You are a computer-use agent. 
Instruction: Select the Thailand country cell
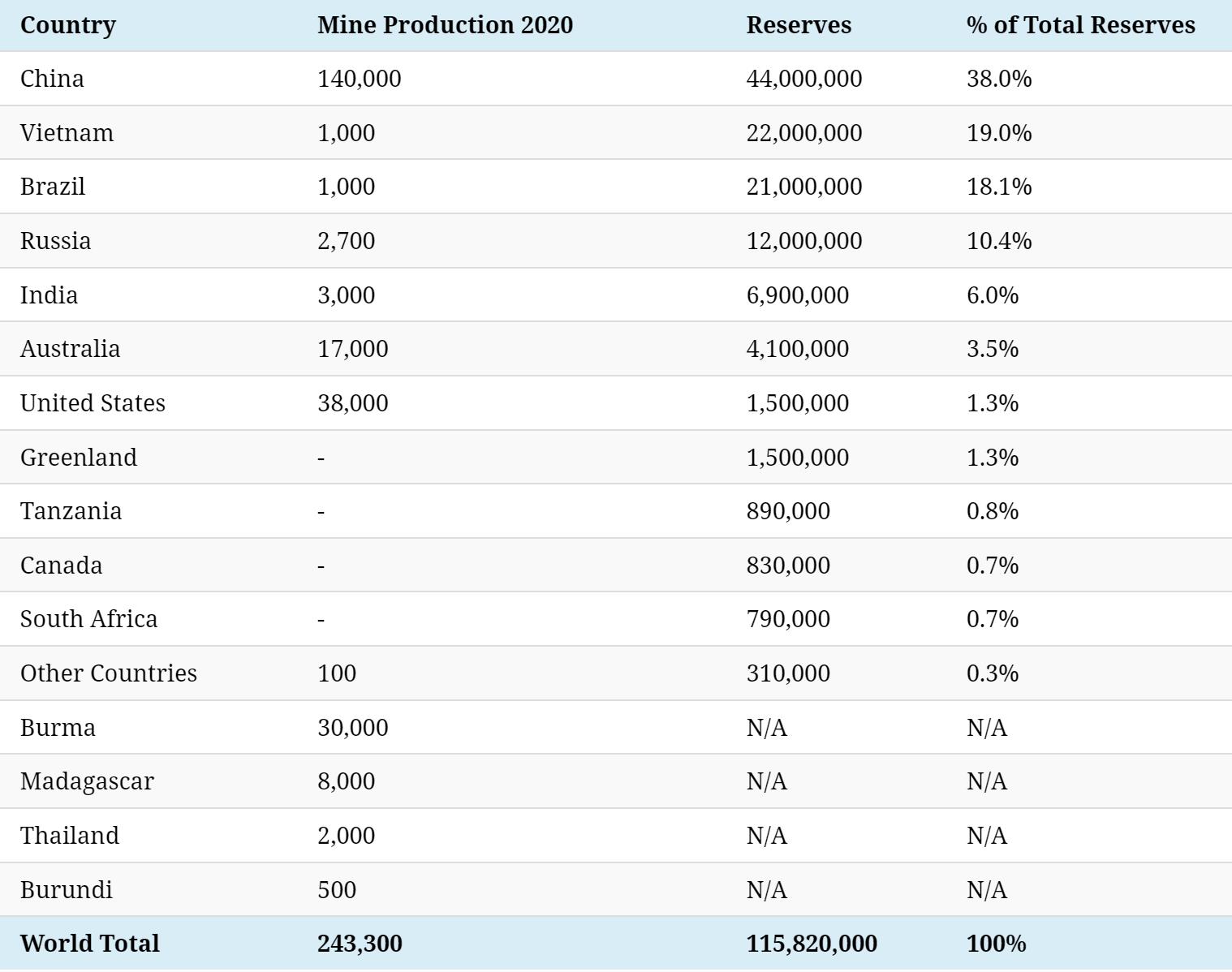(70, 835)
